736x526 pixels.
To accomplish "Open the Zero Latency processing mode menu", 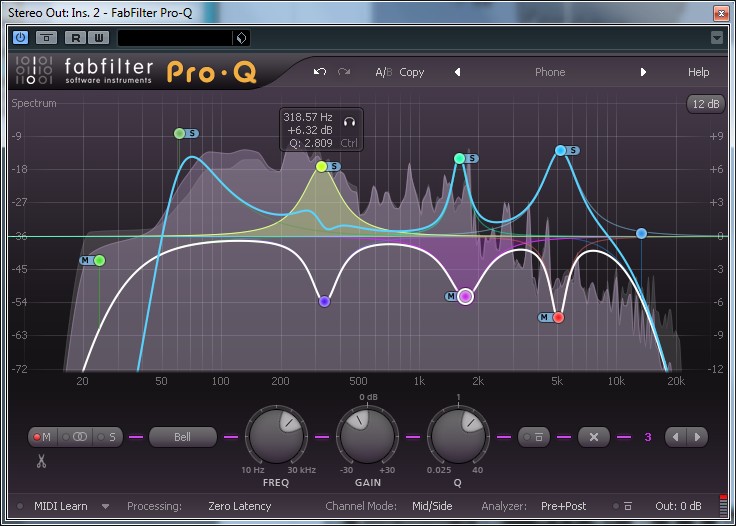I will pos(240,506).
